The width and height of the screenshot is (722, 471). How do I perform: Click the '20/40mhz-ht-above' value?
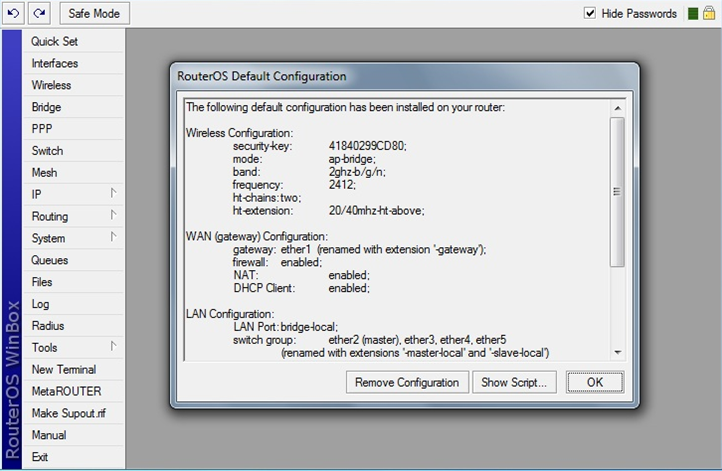pos(376,210)
